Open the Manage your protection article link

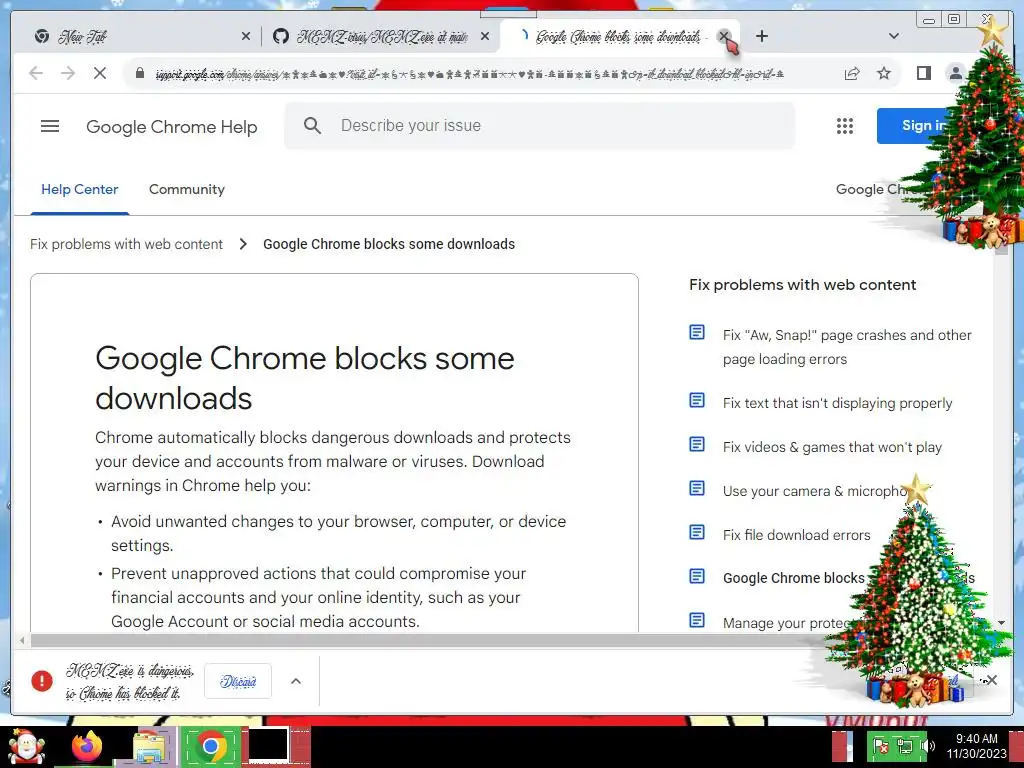(786, 623)
